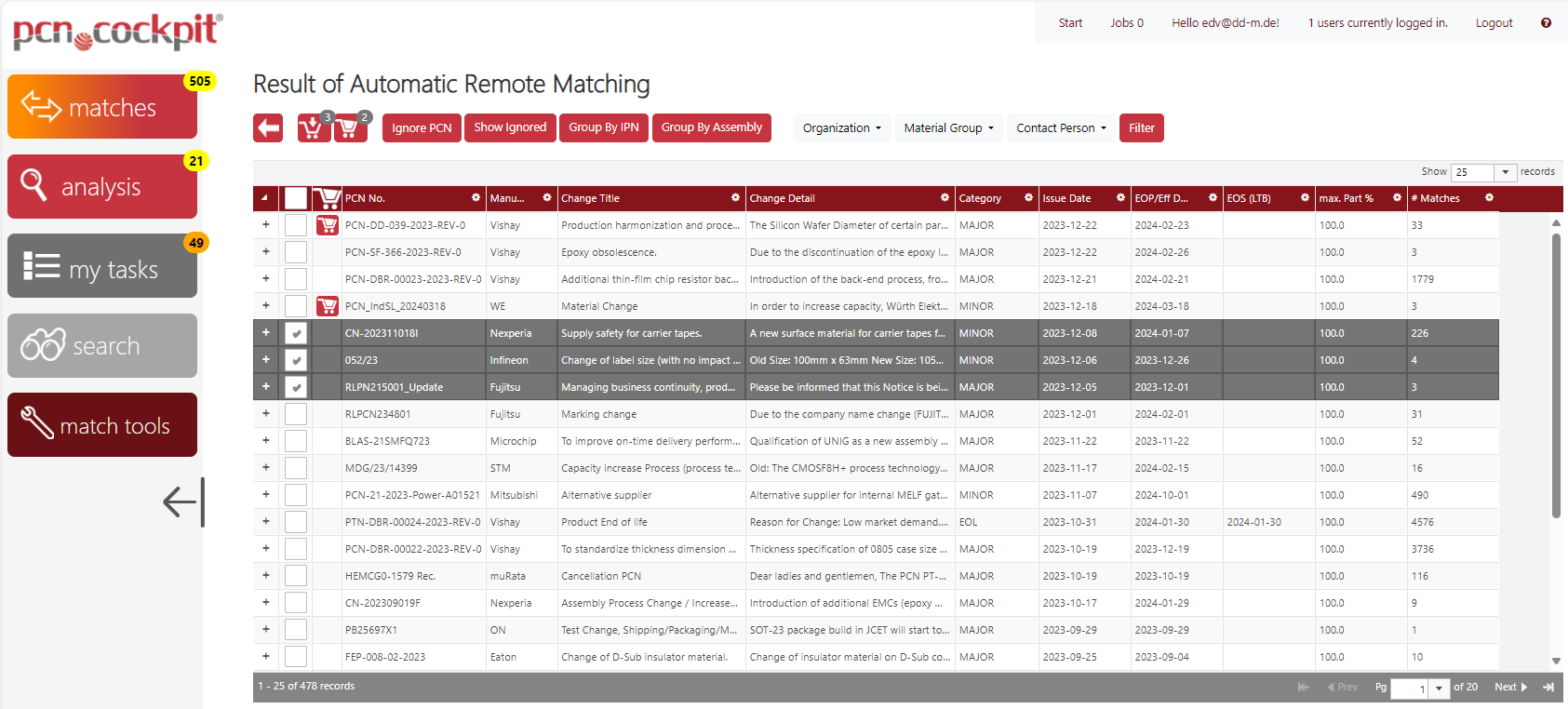This screenshot has height=709, width=1568.
Task: Click the pcn cockpit logo
Action: tap(117, 32)
